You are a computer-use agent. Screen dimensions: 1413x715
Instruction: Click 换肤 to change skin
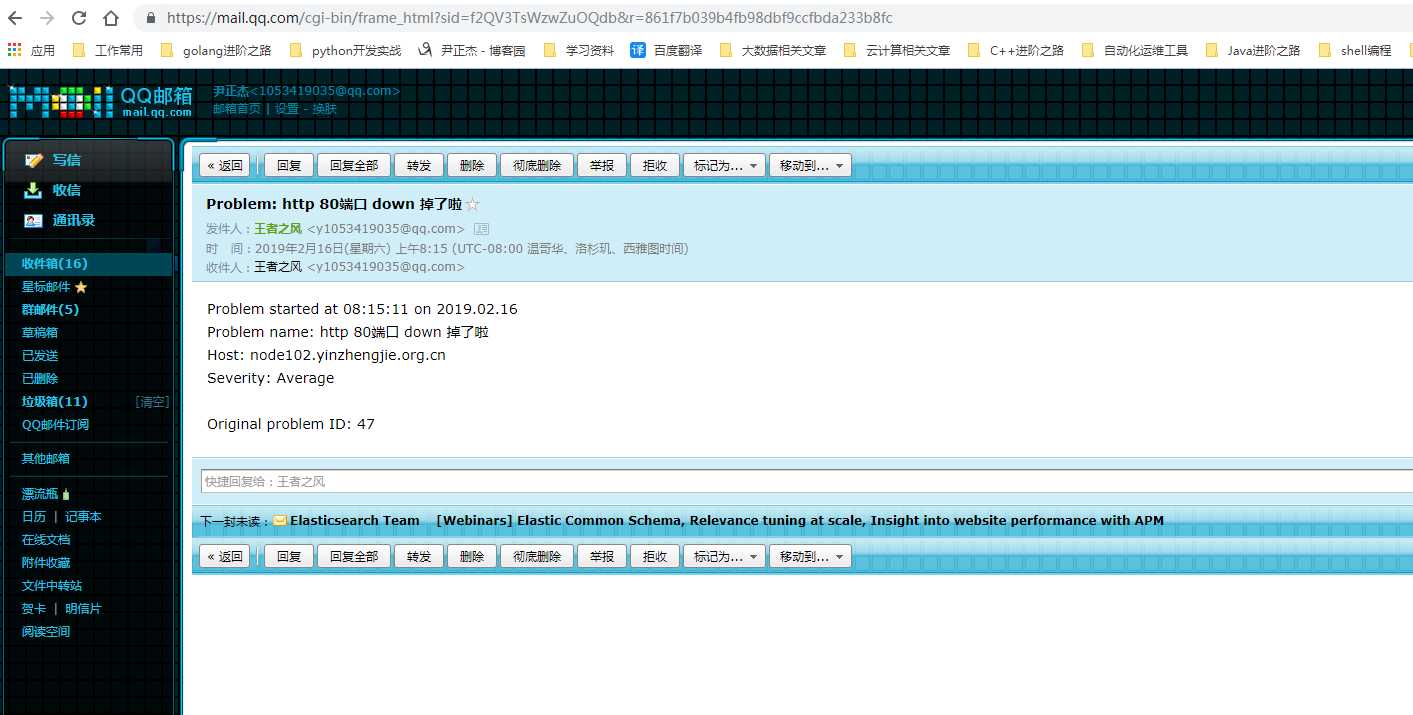click(325, 109)
